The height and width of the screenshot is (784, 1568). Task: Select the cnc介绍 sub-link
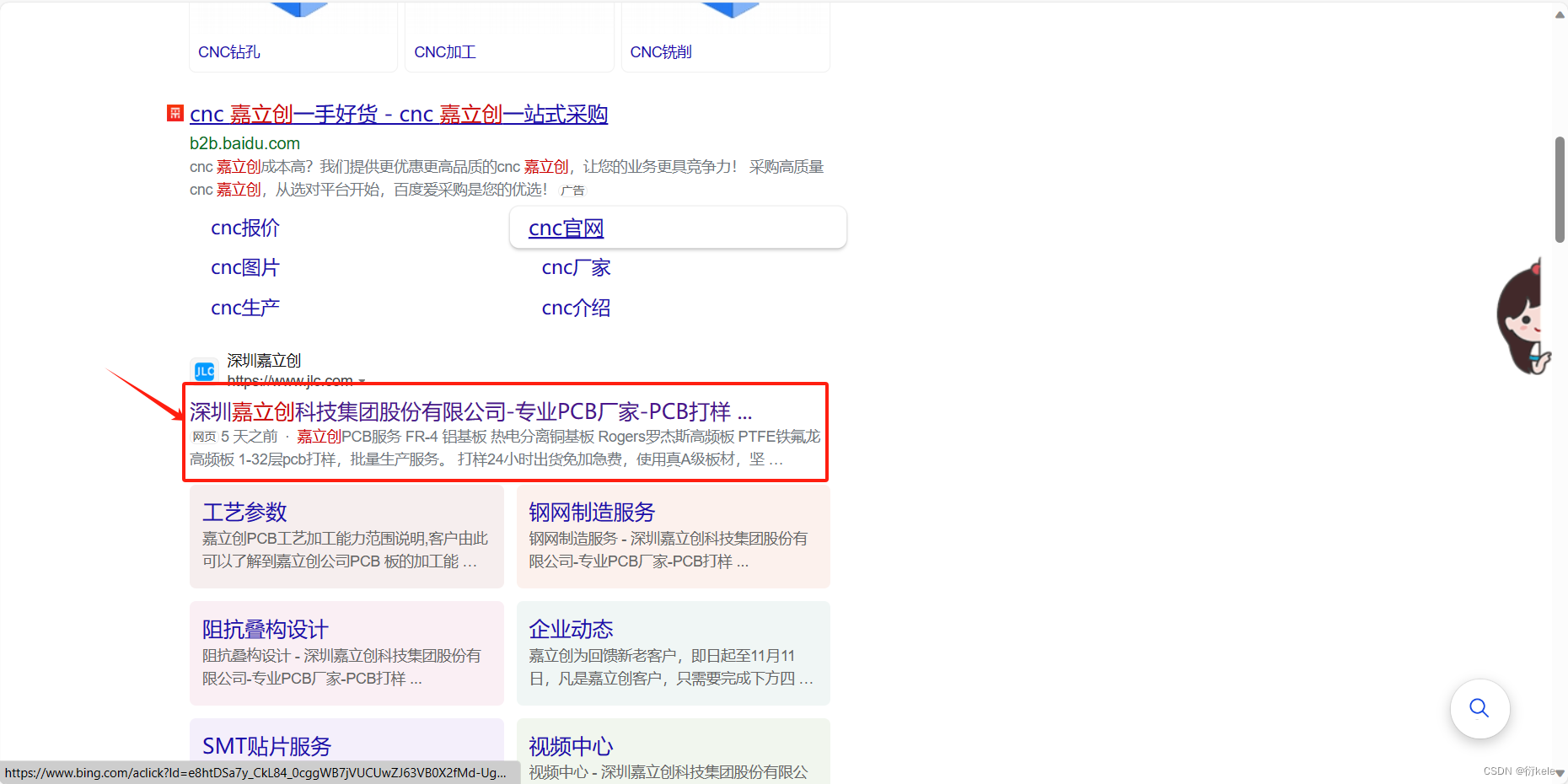tap(577, 308)
